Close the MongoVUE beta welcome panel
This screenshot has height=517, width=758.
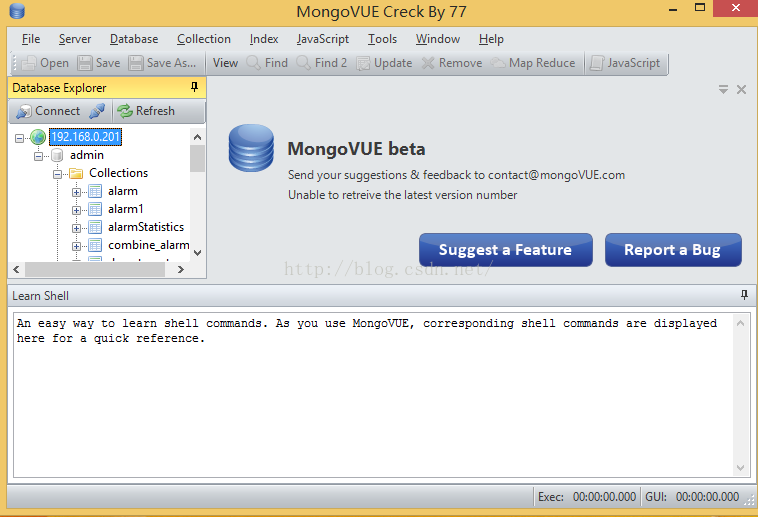741,89
